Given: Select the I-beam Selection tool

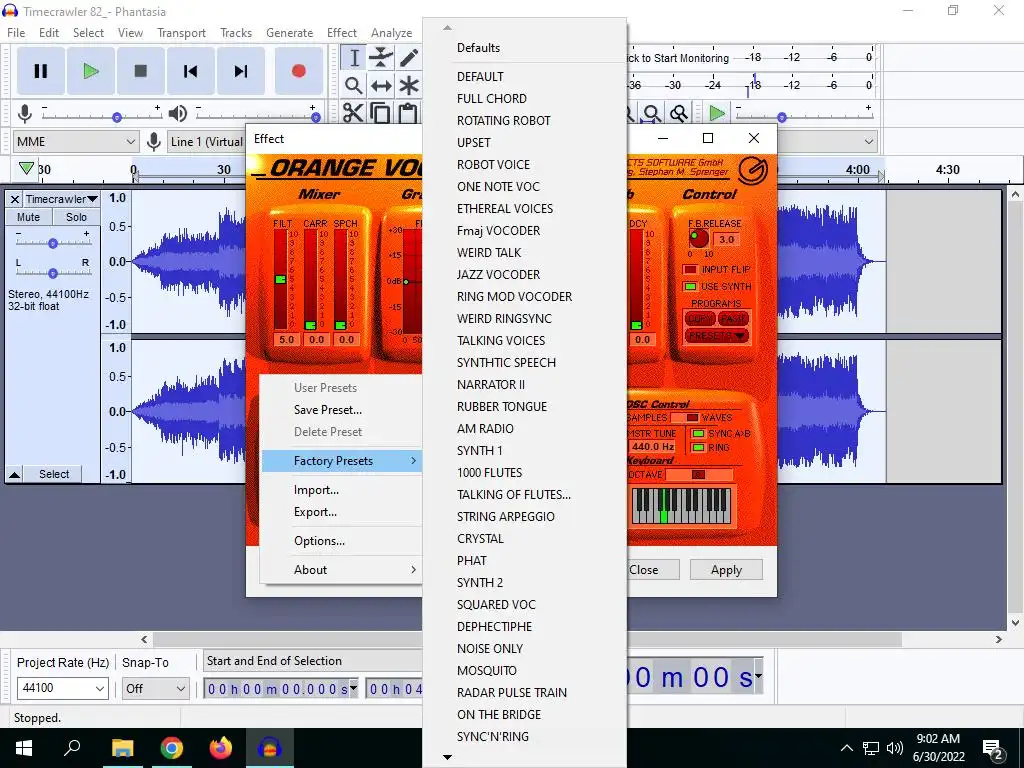Looking at the screenshot, I should tap(353, 57).
